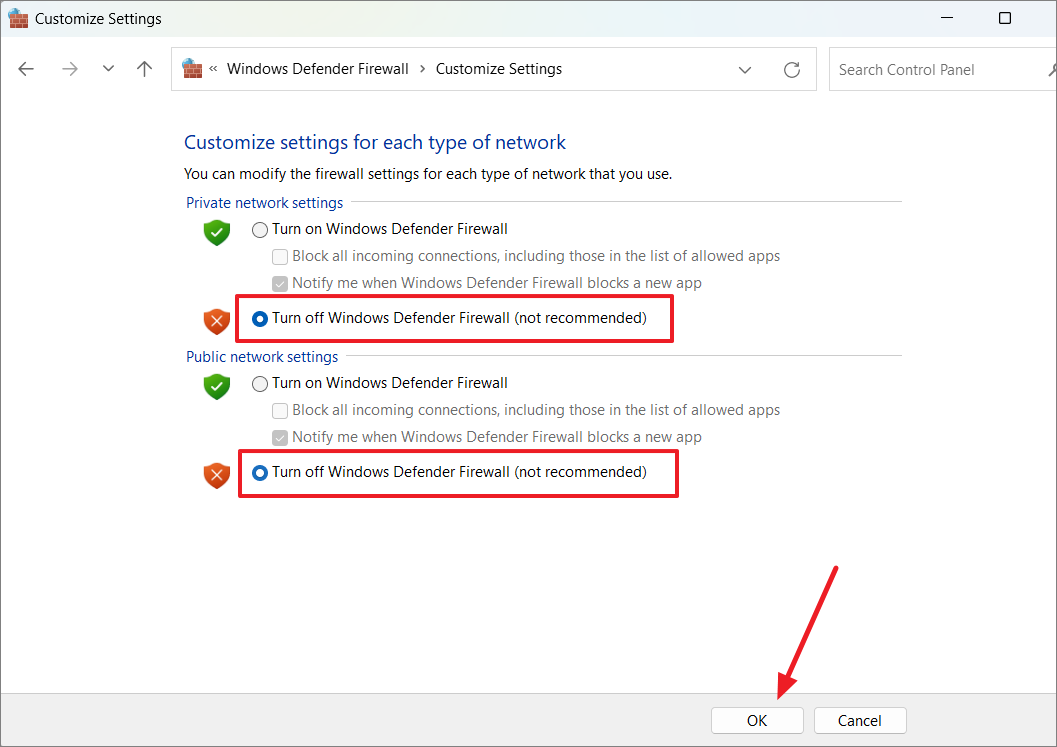Select private Turn off Windows Defender Firewall

pyautogui.click(x=260, y=319)
